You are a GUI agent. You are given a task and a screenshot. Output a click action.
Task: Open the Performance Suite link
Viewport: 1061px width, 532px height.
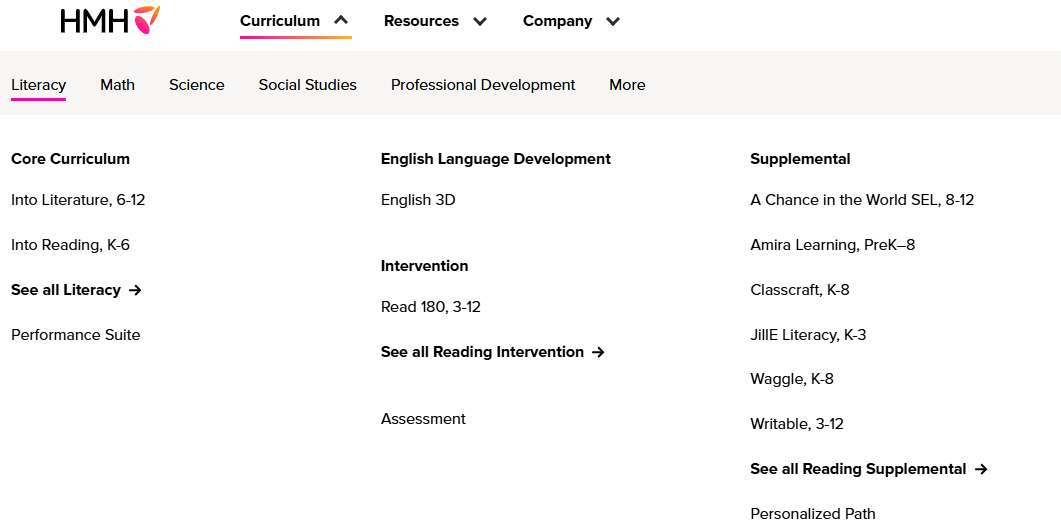(76, 335)
